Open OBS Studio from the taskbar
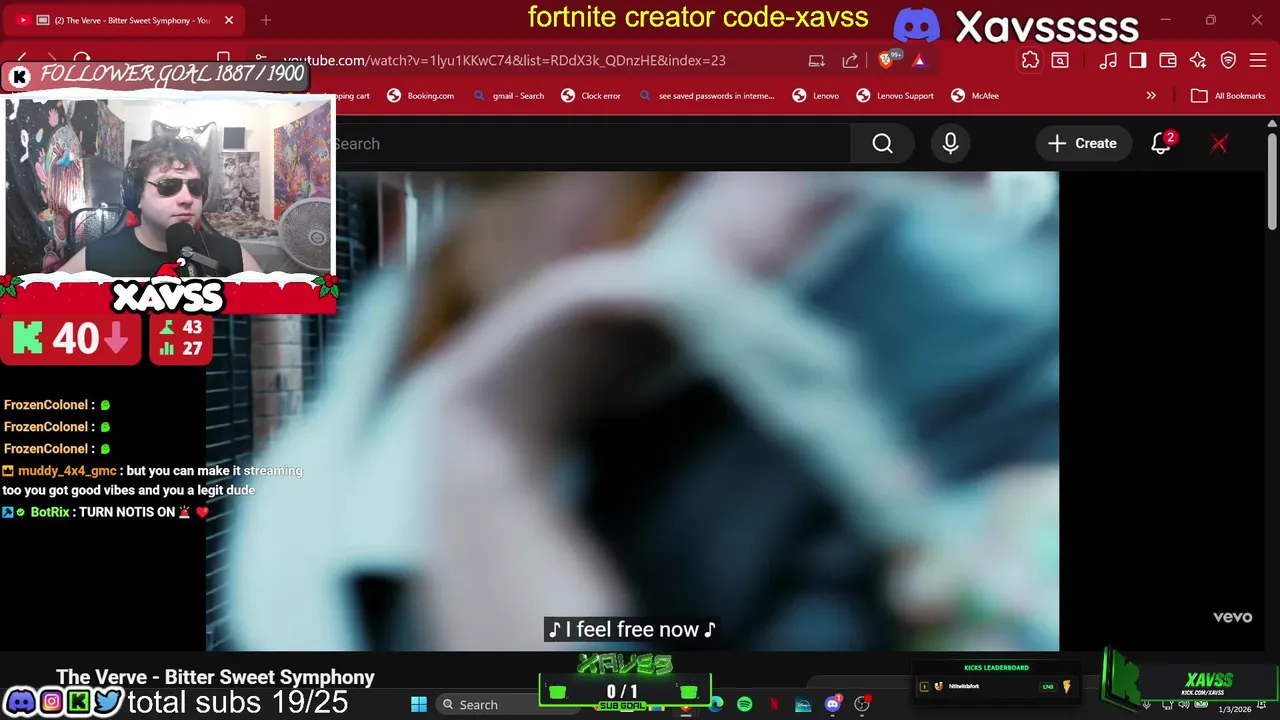Image resolution: width=1280 pixels, height=720 pixels. pos(862,704)
